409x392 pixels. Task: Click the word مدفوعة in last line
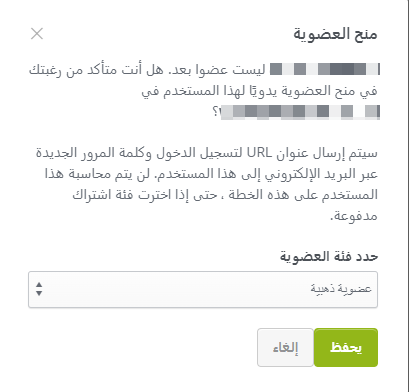pos(354,216)
